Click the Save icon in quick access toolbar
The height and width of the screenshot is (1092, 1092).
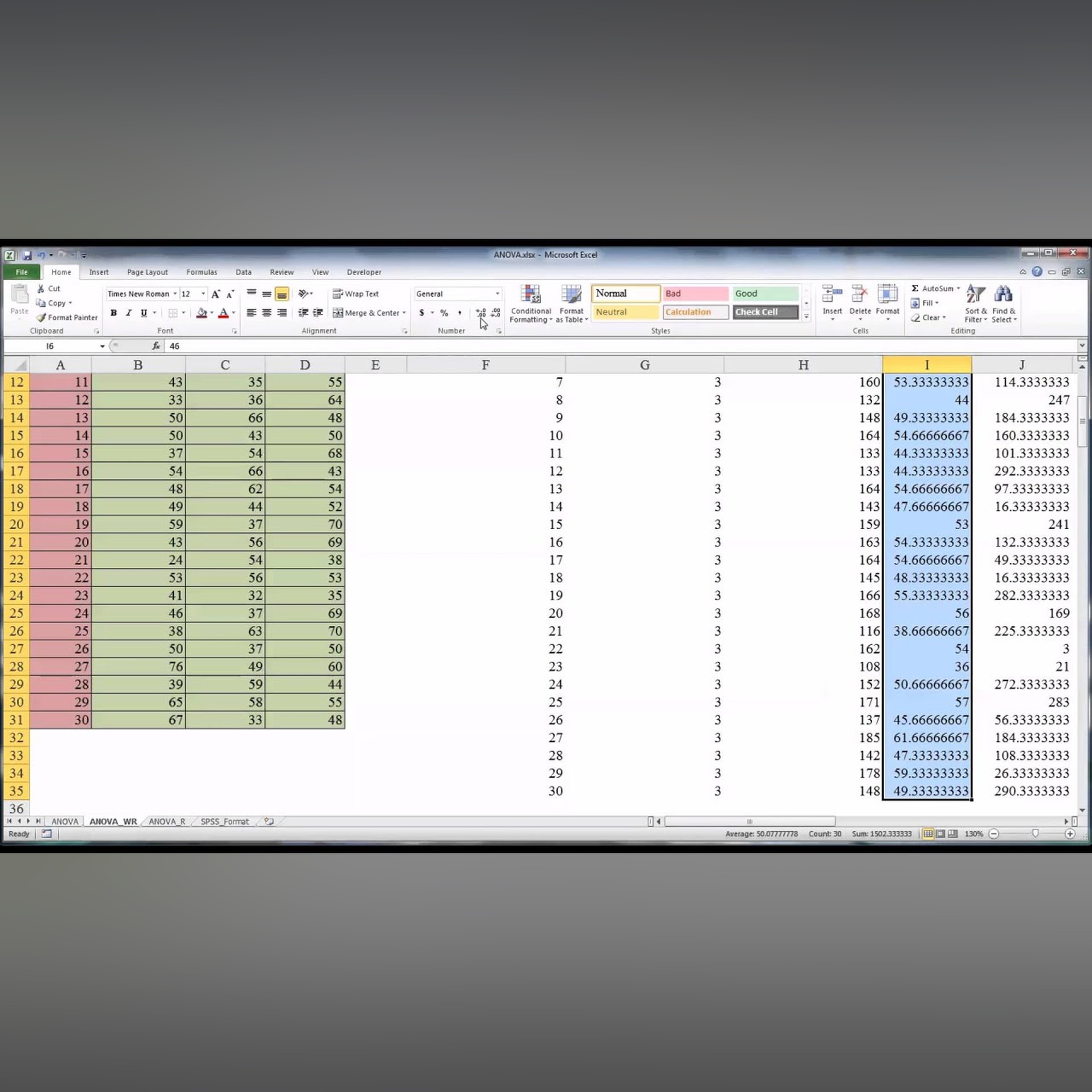[27, 256]
